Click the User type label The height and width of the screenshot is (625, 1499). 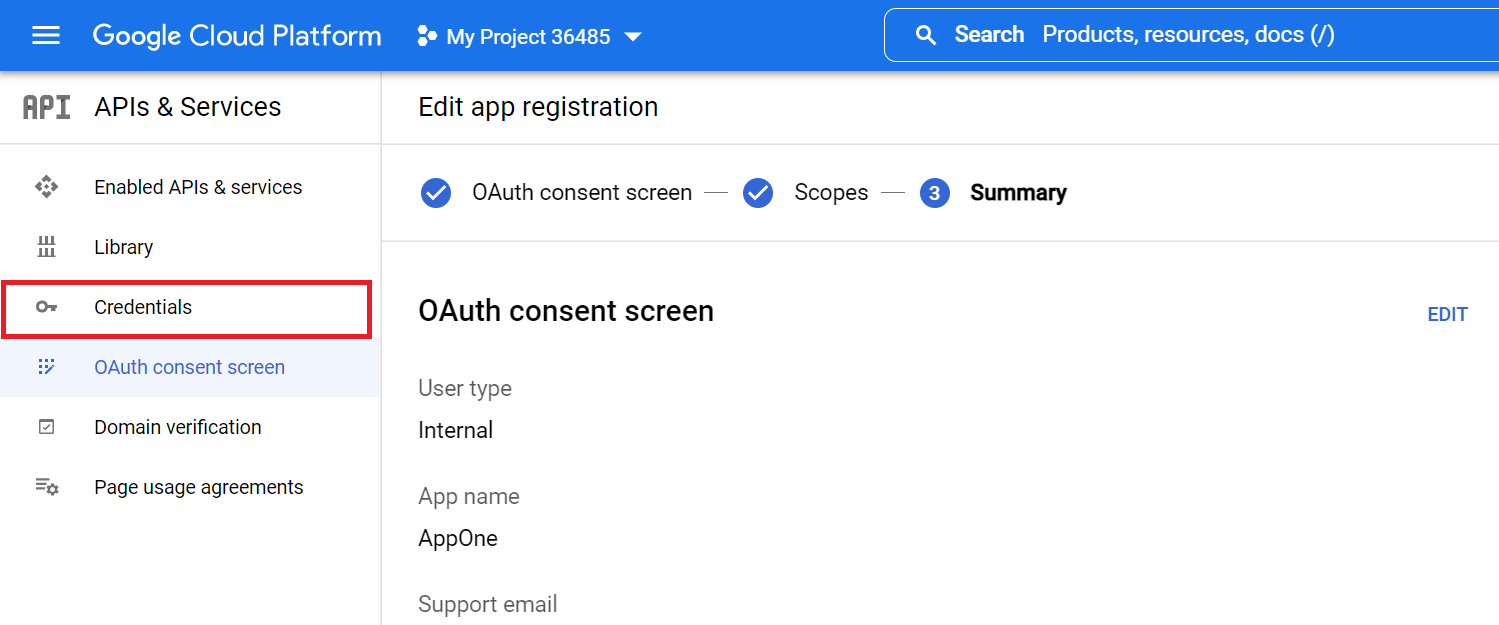pos(465,388)
